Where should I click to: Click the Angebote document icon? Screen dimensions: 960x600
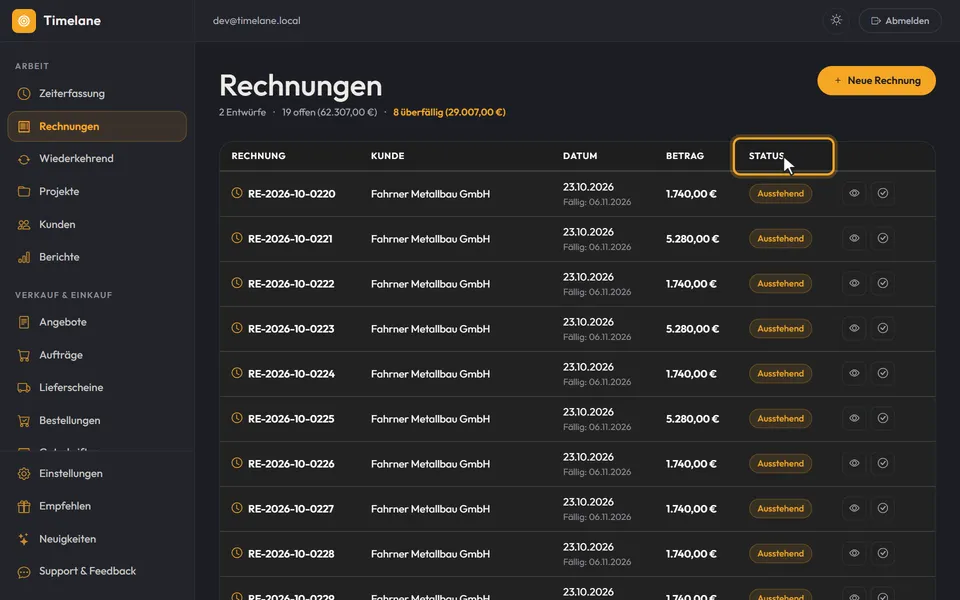click(24, 322)
